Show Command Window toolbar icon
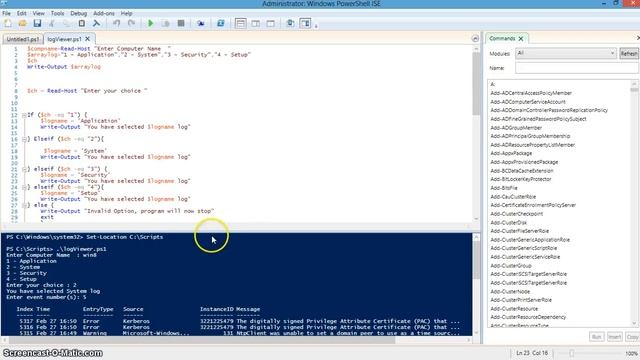 [x=290, y=23]
